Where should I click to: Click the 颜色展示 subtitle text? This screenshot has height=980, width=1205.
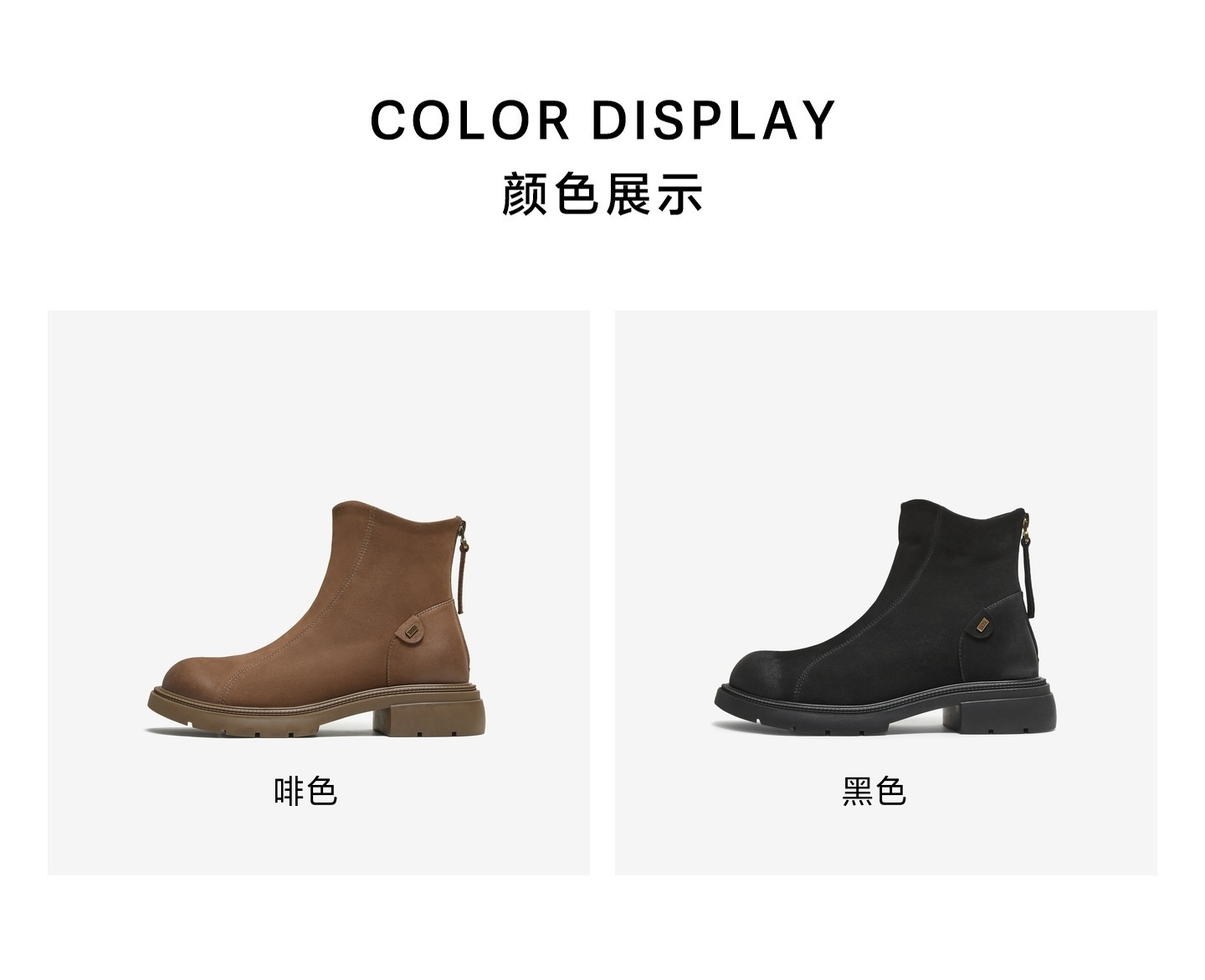point(602,194)
